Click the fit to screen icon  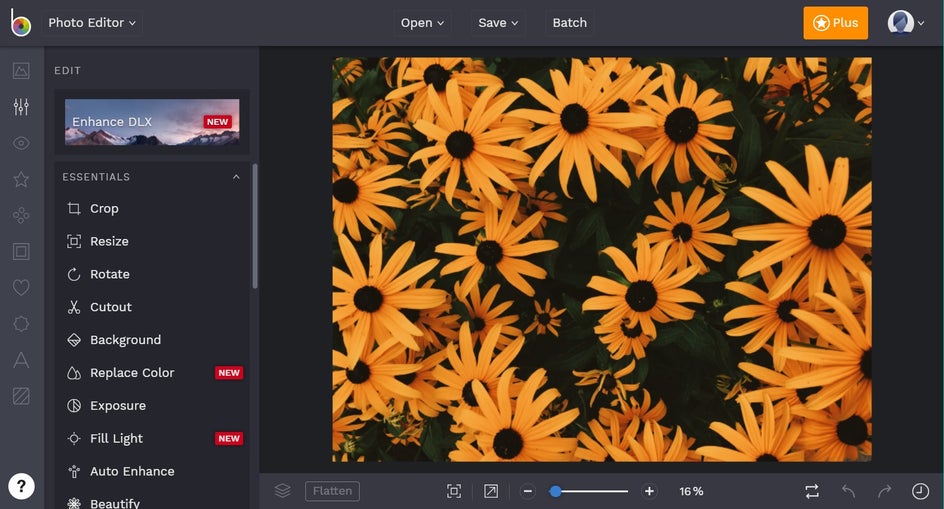point(454,491)
